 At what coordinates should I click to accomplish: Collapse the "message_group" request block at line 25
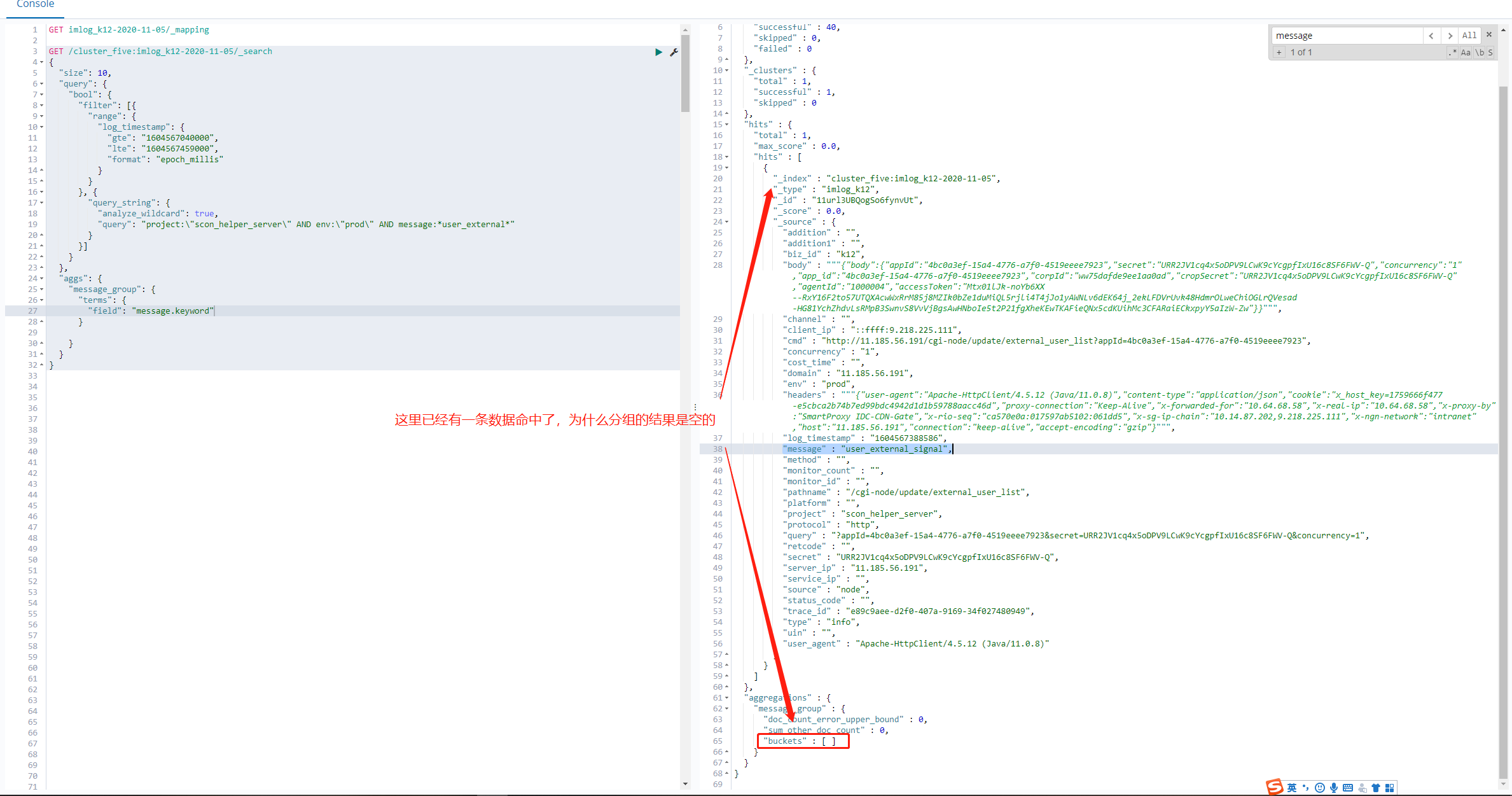point(42,290)
